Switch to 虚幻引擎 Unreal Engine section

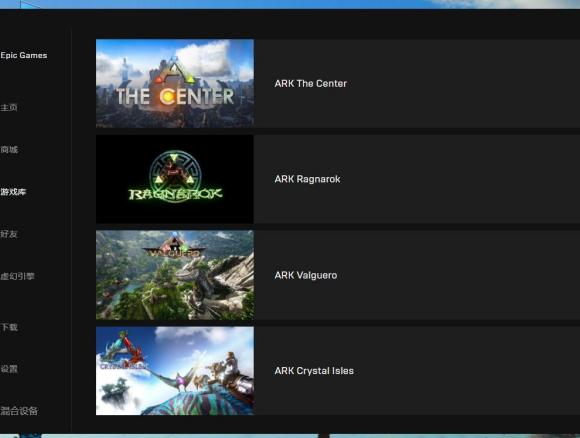click(x=17, y=276)
